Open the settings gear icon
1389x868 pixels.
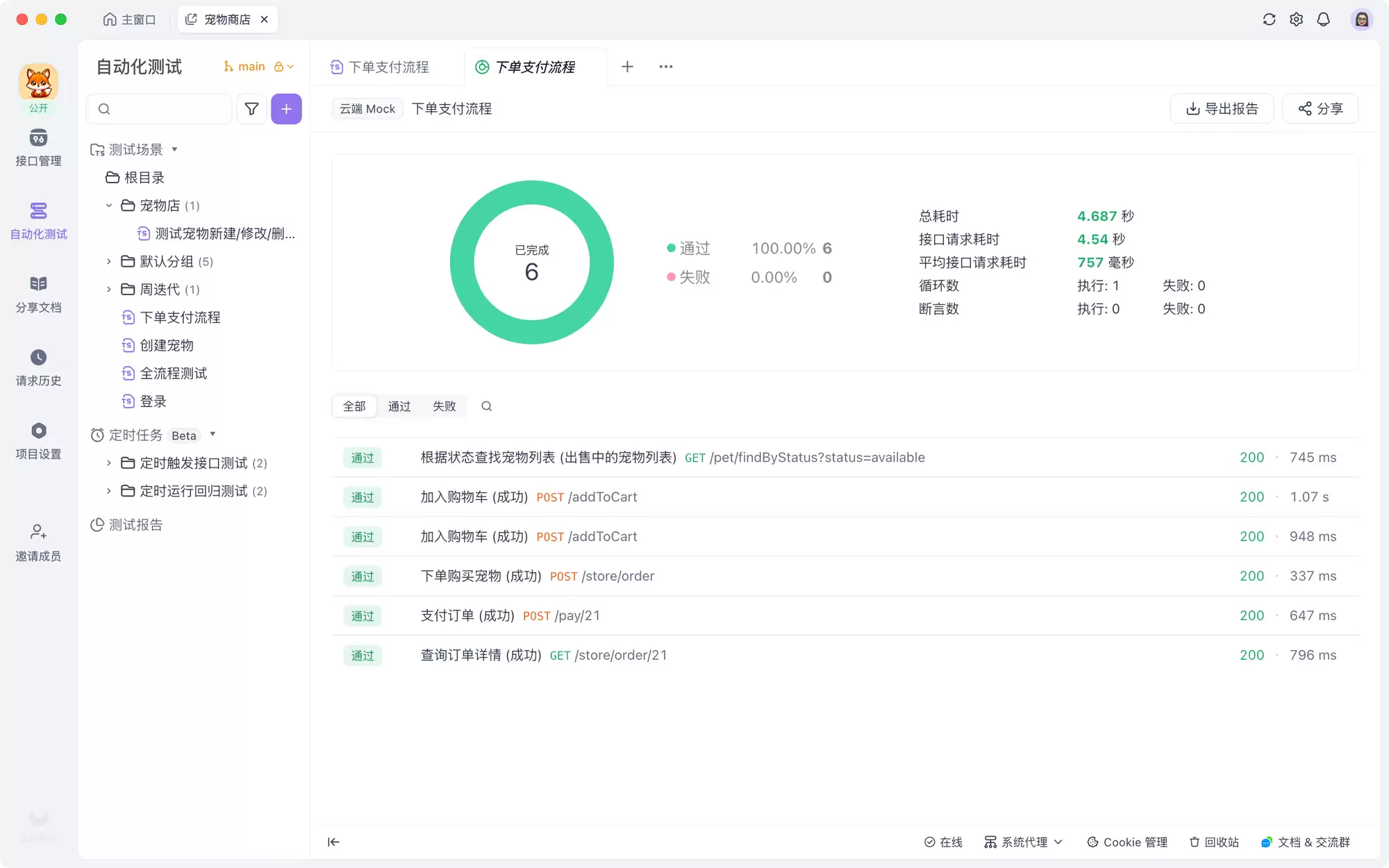(1296, 19)
